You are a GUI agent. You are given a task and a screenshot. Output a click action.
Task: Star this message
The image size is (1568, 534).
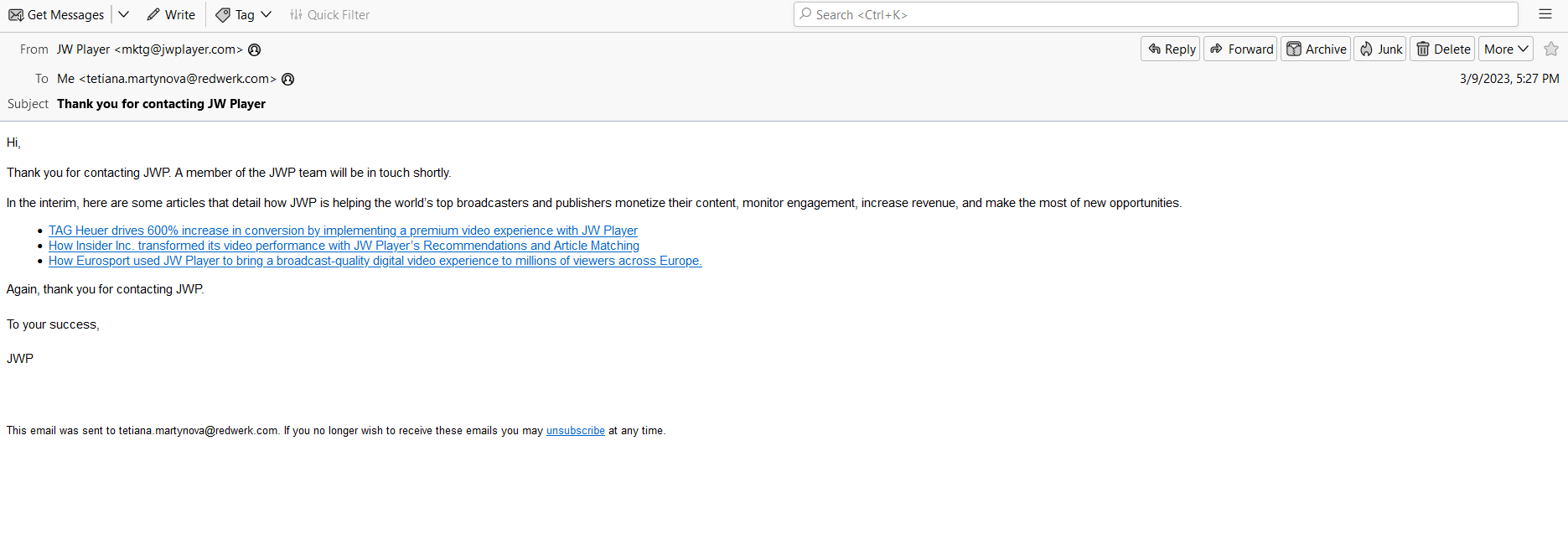(1551, 49)
